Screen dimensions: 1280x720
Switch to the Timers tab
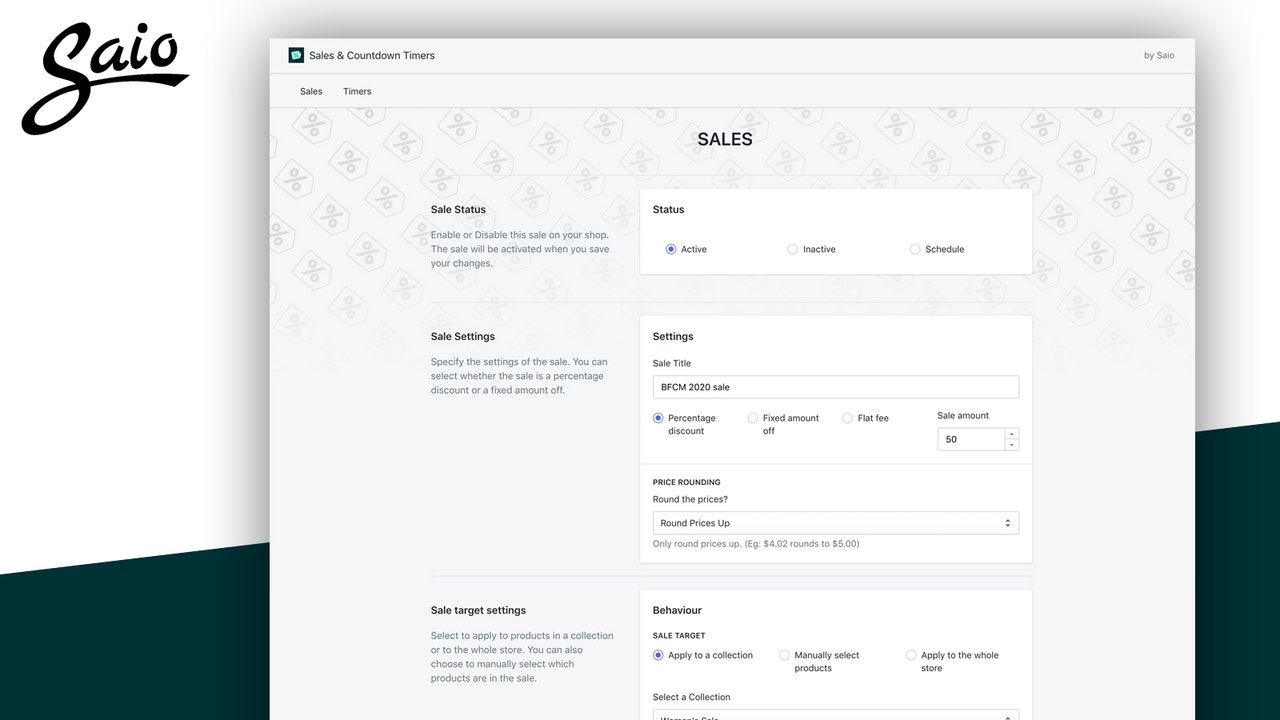[x=357, y=91]
